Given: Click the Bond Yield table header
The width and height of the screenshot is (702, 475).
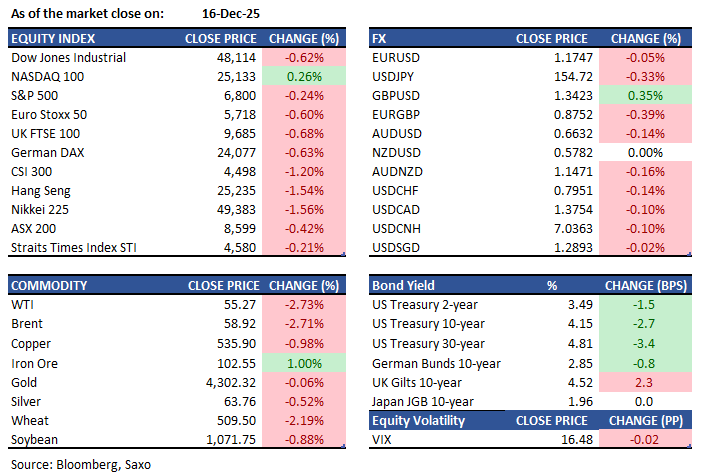Looking at the screenshot, I should coord(405,285).
